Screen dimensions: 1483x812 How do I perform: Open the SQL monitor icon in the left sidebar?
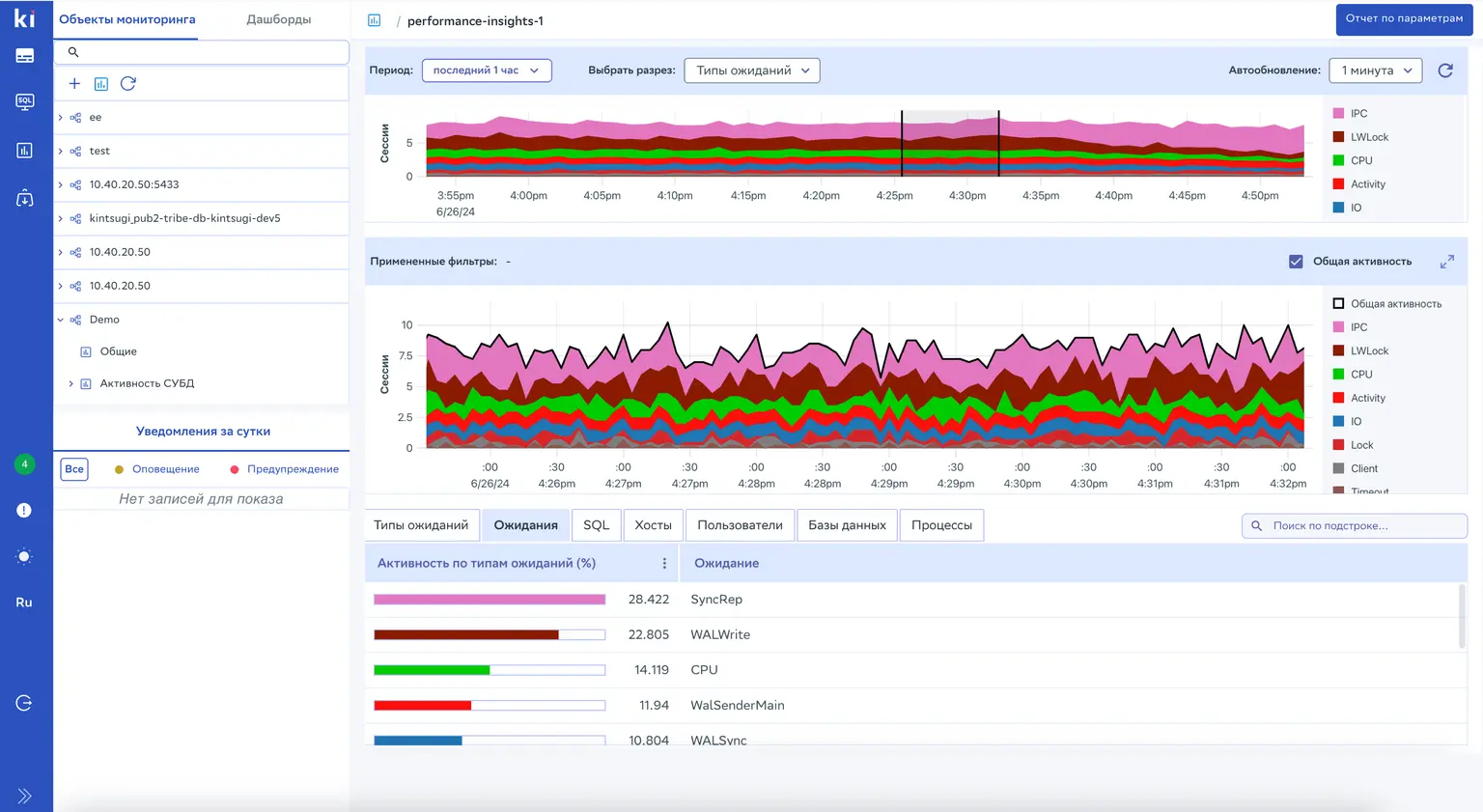click(25, 102)
